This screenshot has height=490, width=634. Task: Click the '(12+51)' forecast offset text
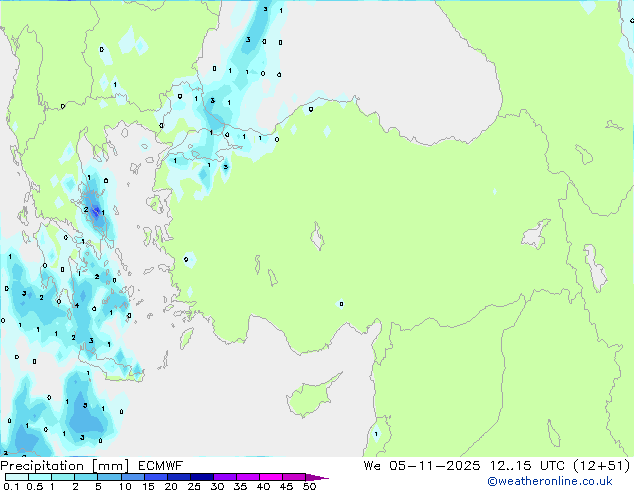click(x=602, y=466)
